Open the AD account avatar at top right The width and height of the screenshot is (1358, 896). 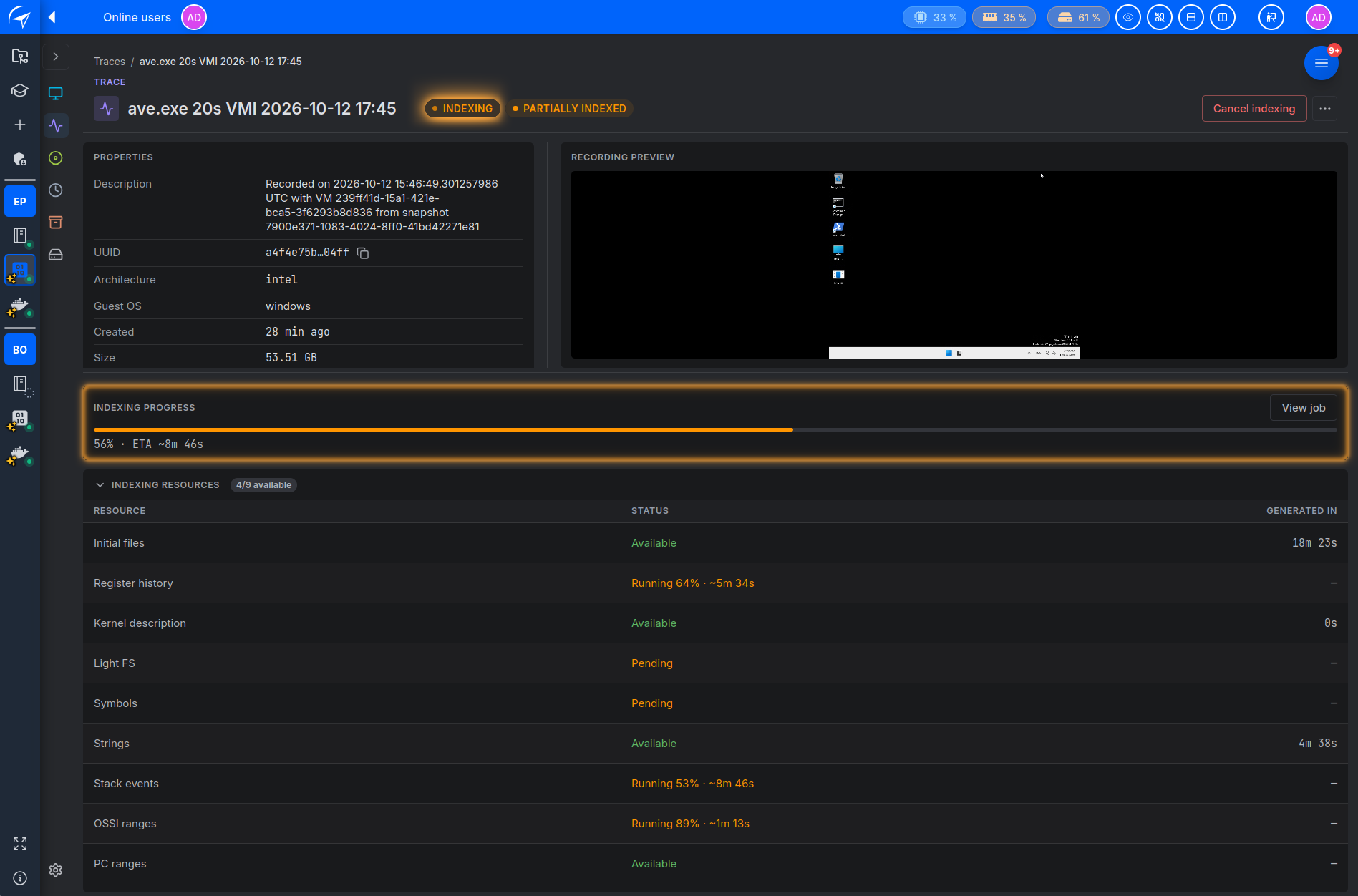1319,17
